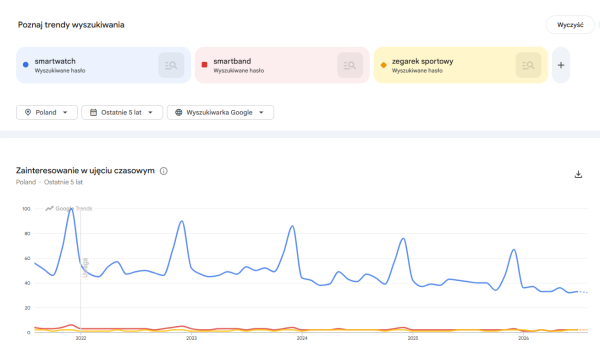Open the Poland region dropdown
The height and width of the screenshot is (364, 600).
(47, 113)
